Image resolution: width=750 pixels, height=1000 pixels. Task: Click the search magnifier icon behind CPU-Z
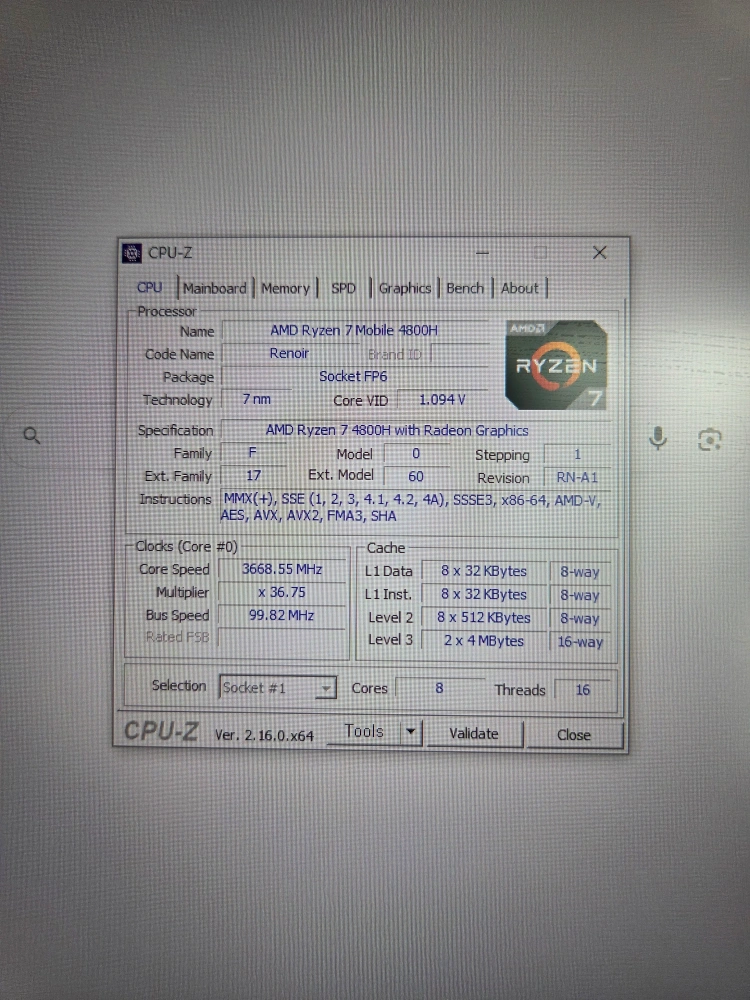(x=32, y=436)
